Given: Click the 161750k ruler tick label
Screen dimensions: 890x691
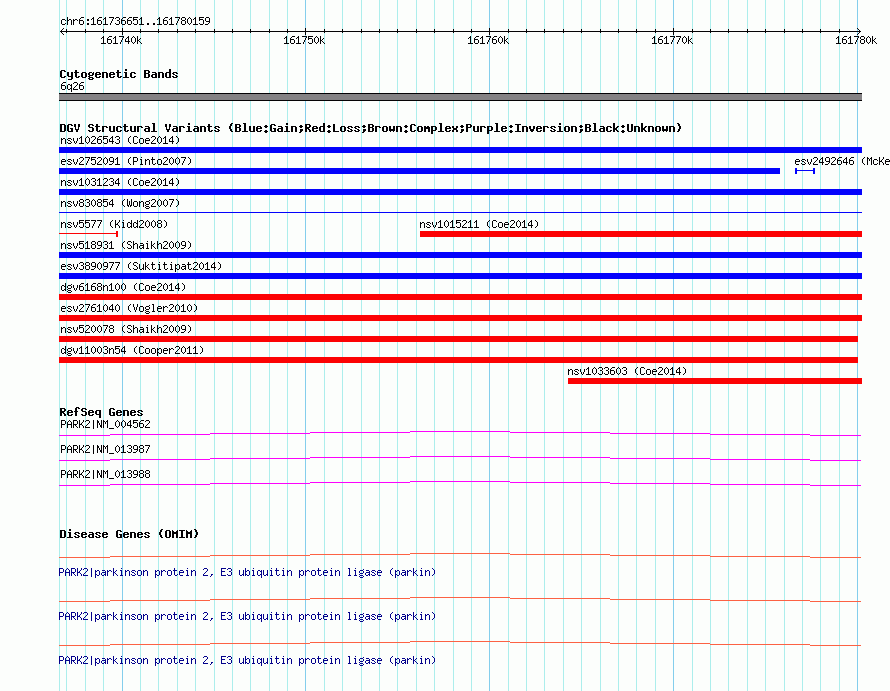Looking at the screenshot, I should [304, 40].
